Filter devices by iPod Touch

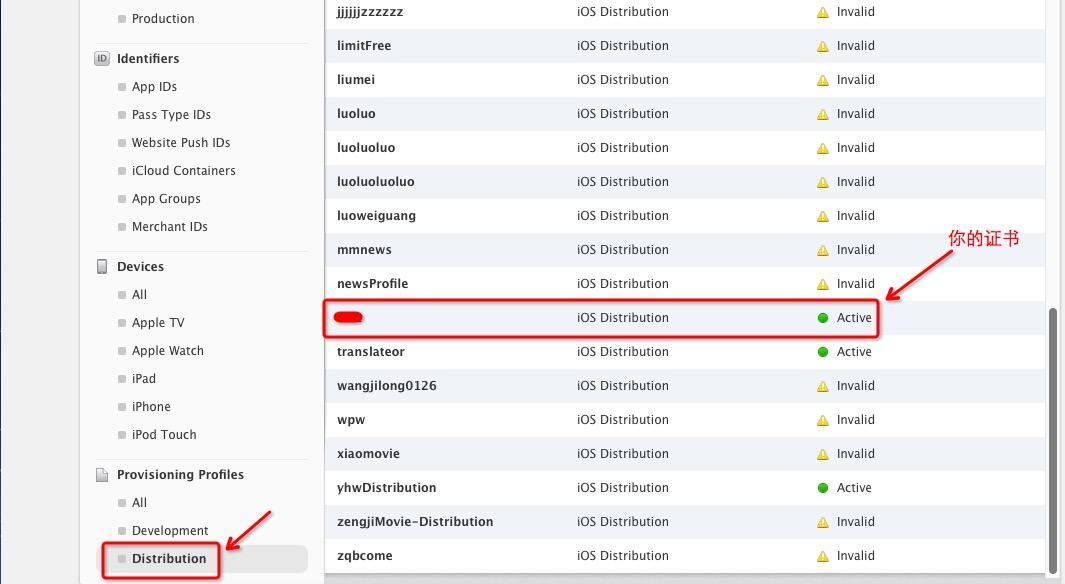pos(164,434)
